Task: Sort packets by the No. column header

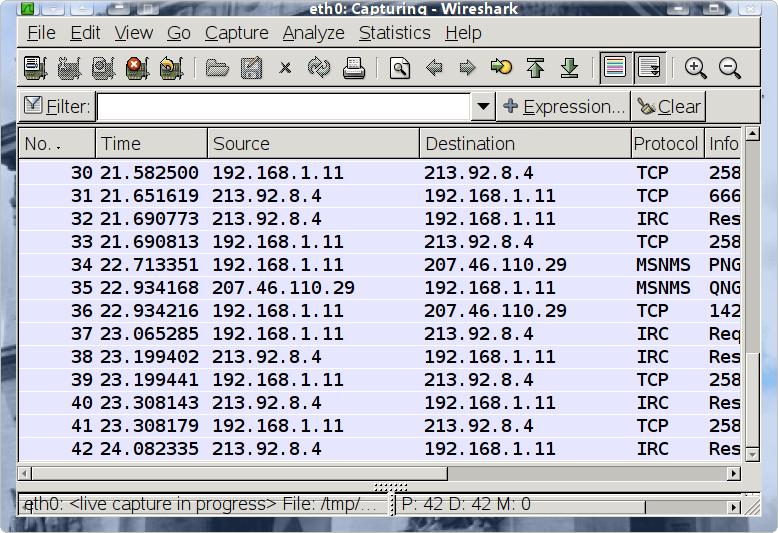Action: pyautogui.click(x=57, y=143)
